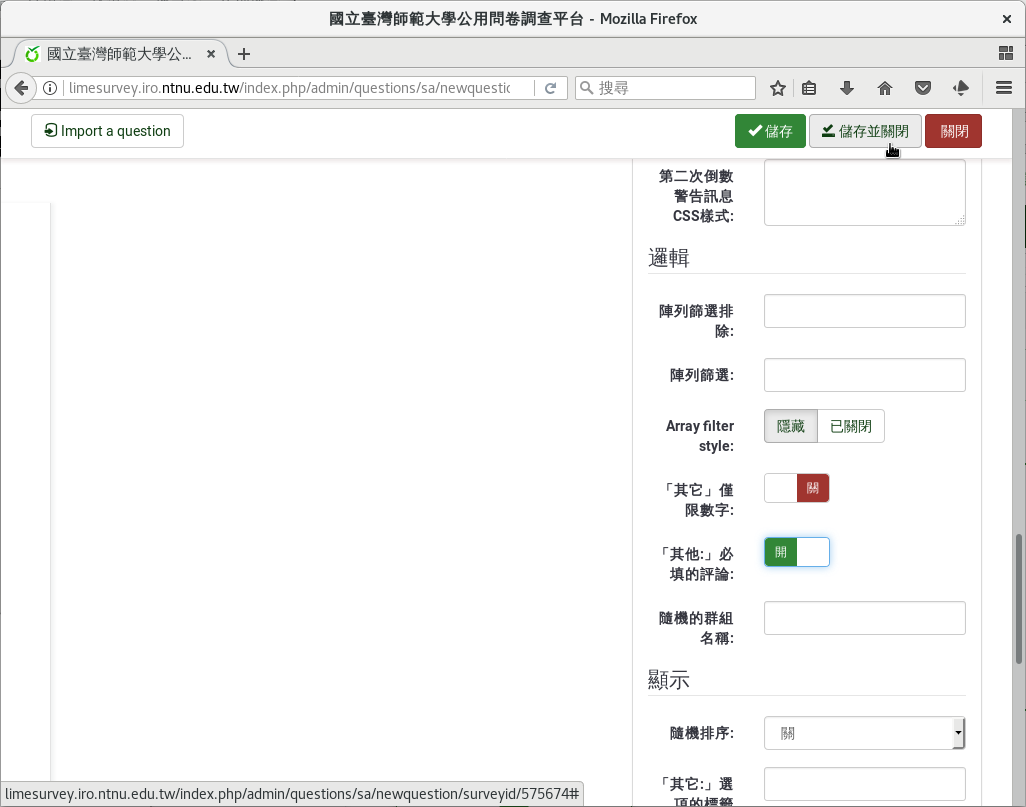This screenshot has height=807, width=1026.
Task: Open the 隨機排序 dropdown
Action: [864, 733]
